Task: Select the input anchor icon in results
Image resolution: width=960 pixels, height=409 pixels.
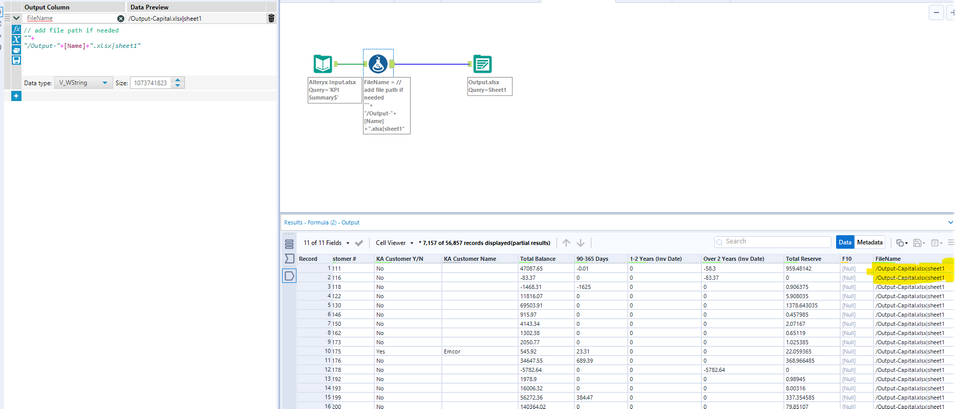Action: [x=289, y=260]
